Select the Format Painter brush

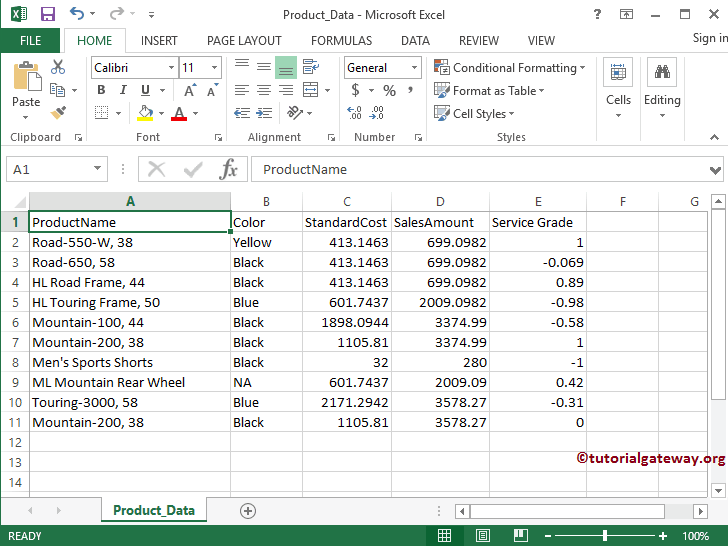click(58, 113)
